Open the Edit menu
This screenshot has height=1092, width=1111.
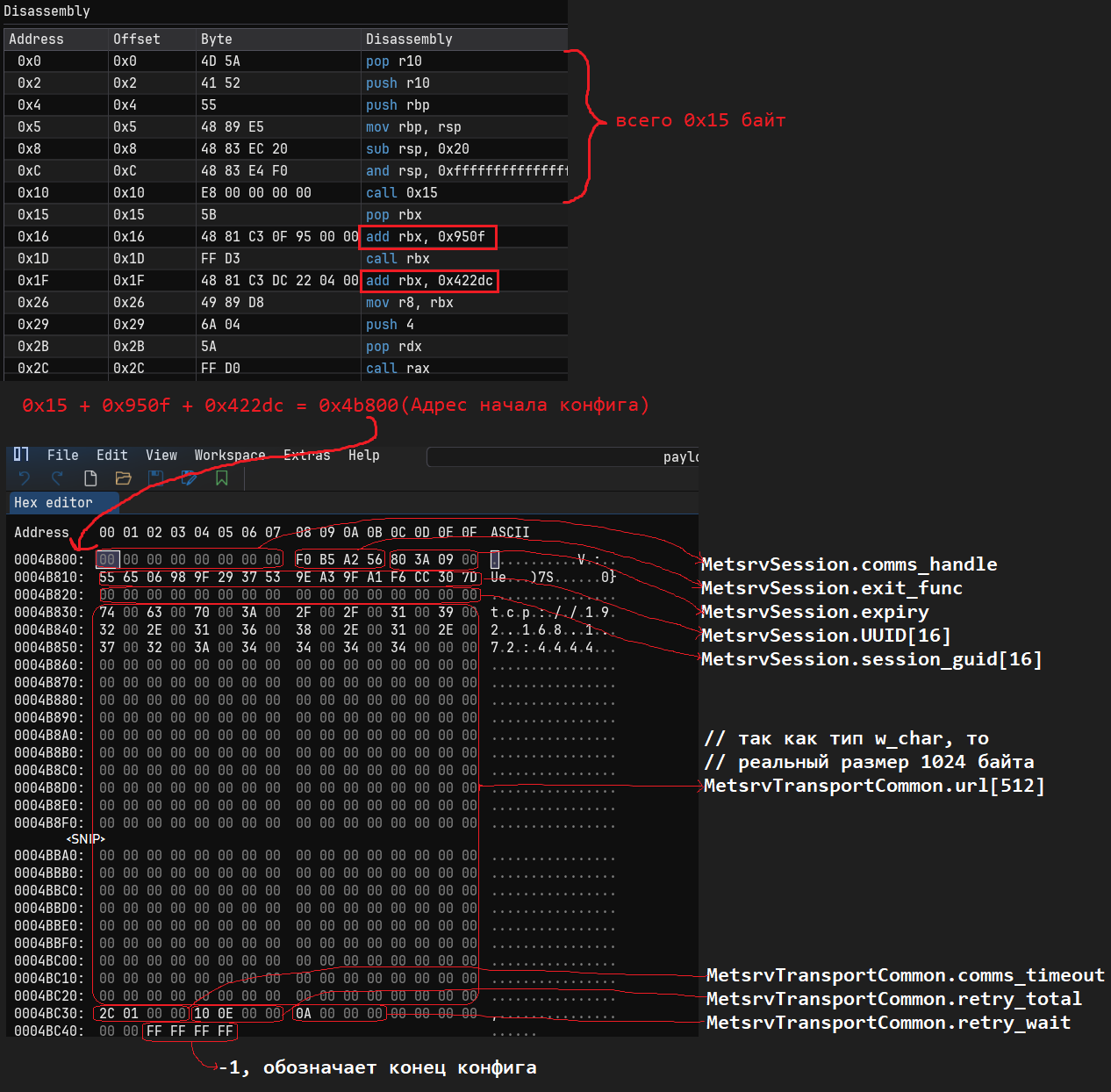pos(111,455)
